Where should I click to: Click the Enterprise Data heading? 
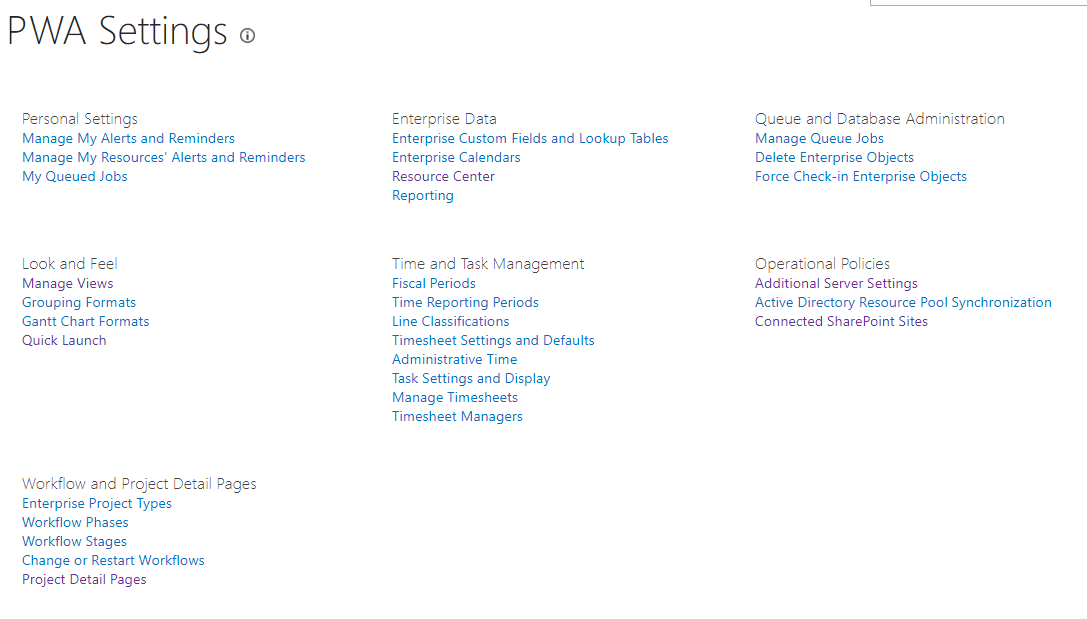[x=444, y=119]
